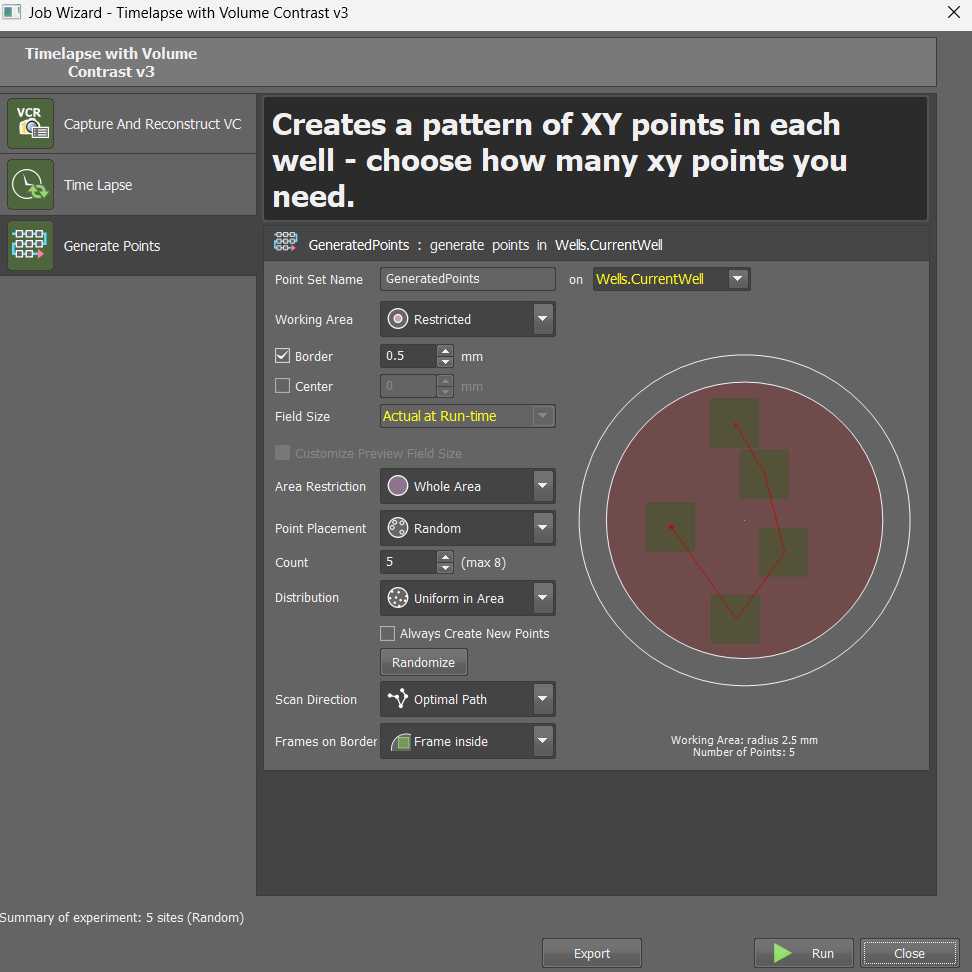Image resolution: width=972 pixels, height=972 pixels.
Task: Increase Count value with up arrow
Action: (445, 557)
